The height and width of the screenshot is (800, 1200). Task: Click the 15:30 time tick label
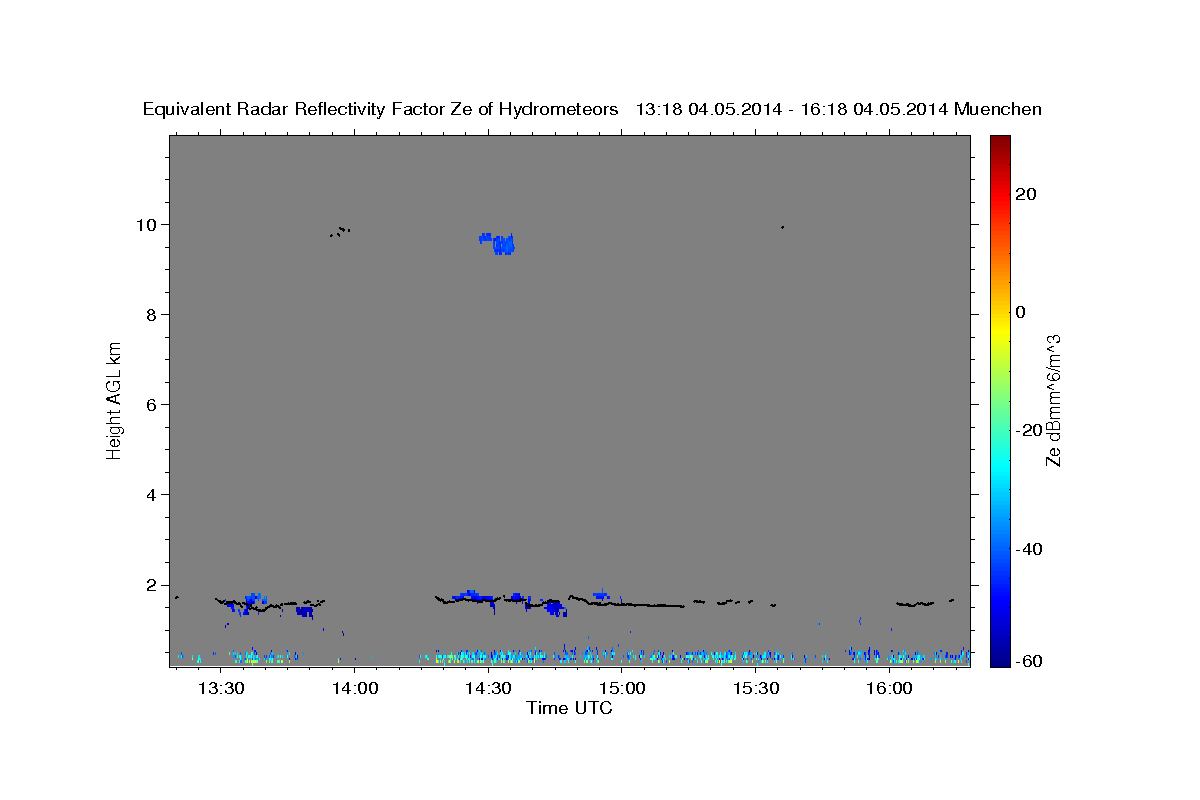(756, 688)
